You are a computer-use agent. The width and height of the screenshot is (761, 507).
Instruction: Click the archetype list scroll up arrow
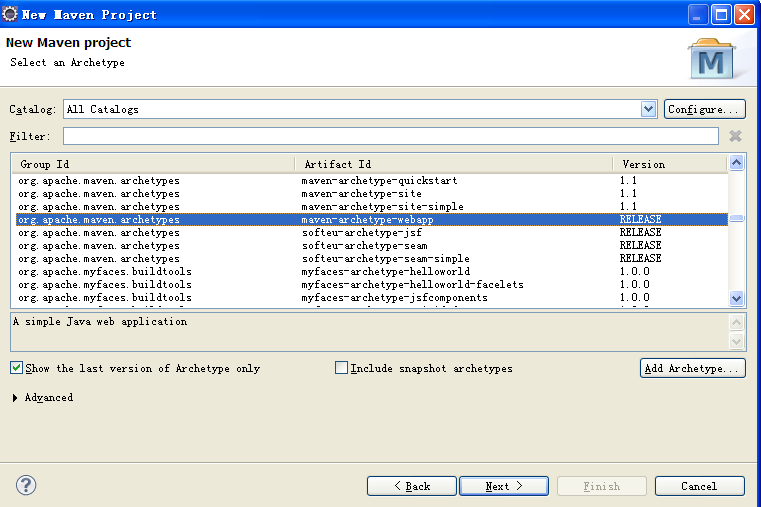[x=736, y=163]
